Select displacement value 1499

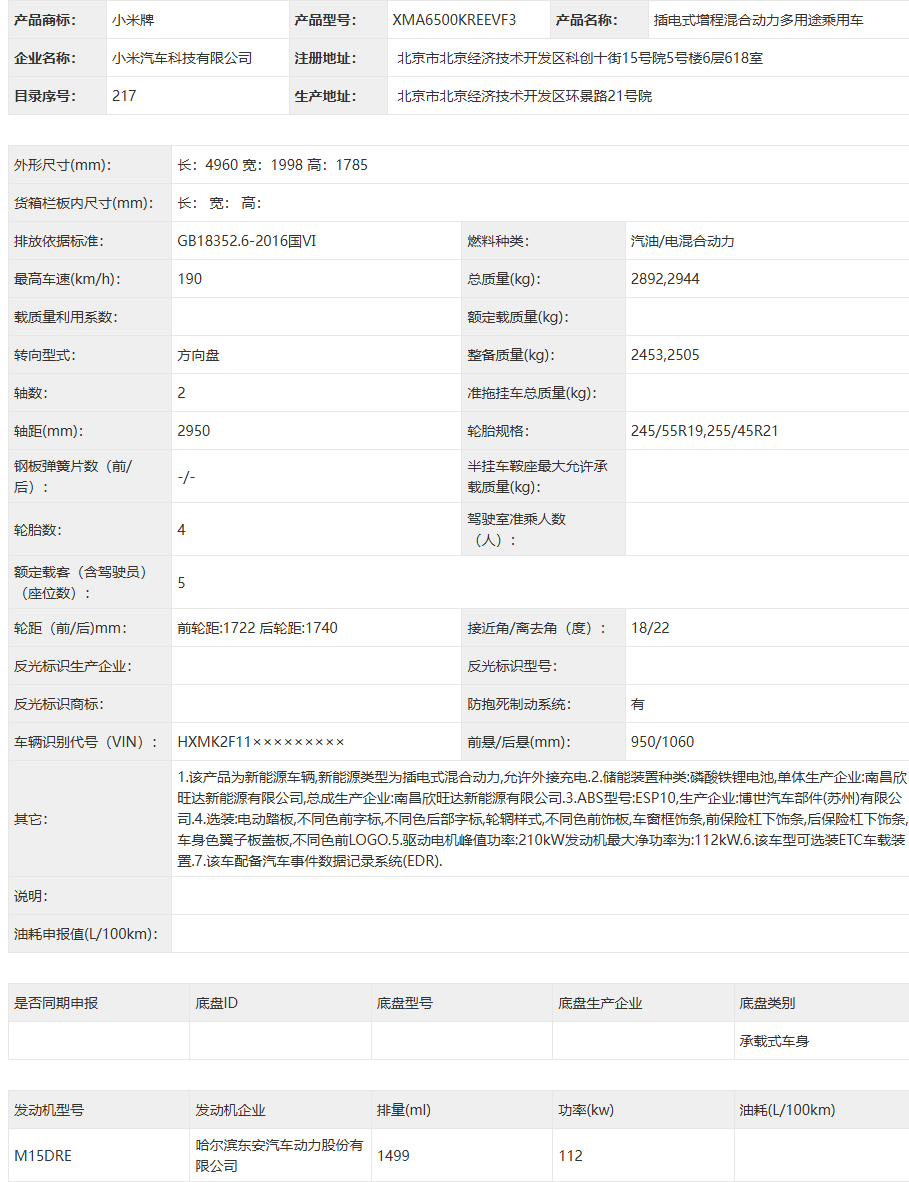(393, 1156)
